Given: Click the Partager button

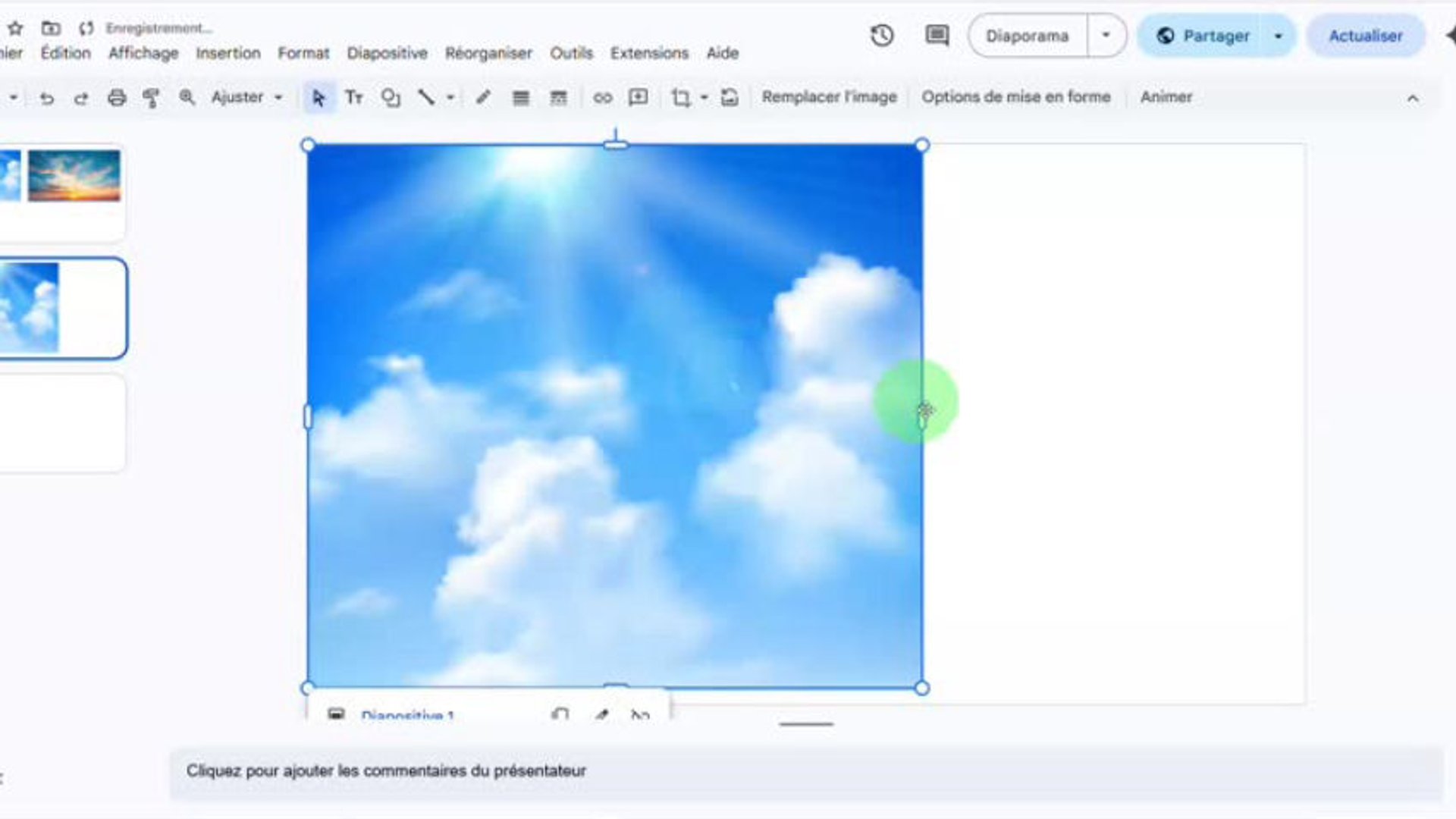Looking at the screenshot, I should pyautogui.click(x=1203, y=36).
